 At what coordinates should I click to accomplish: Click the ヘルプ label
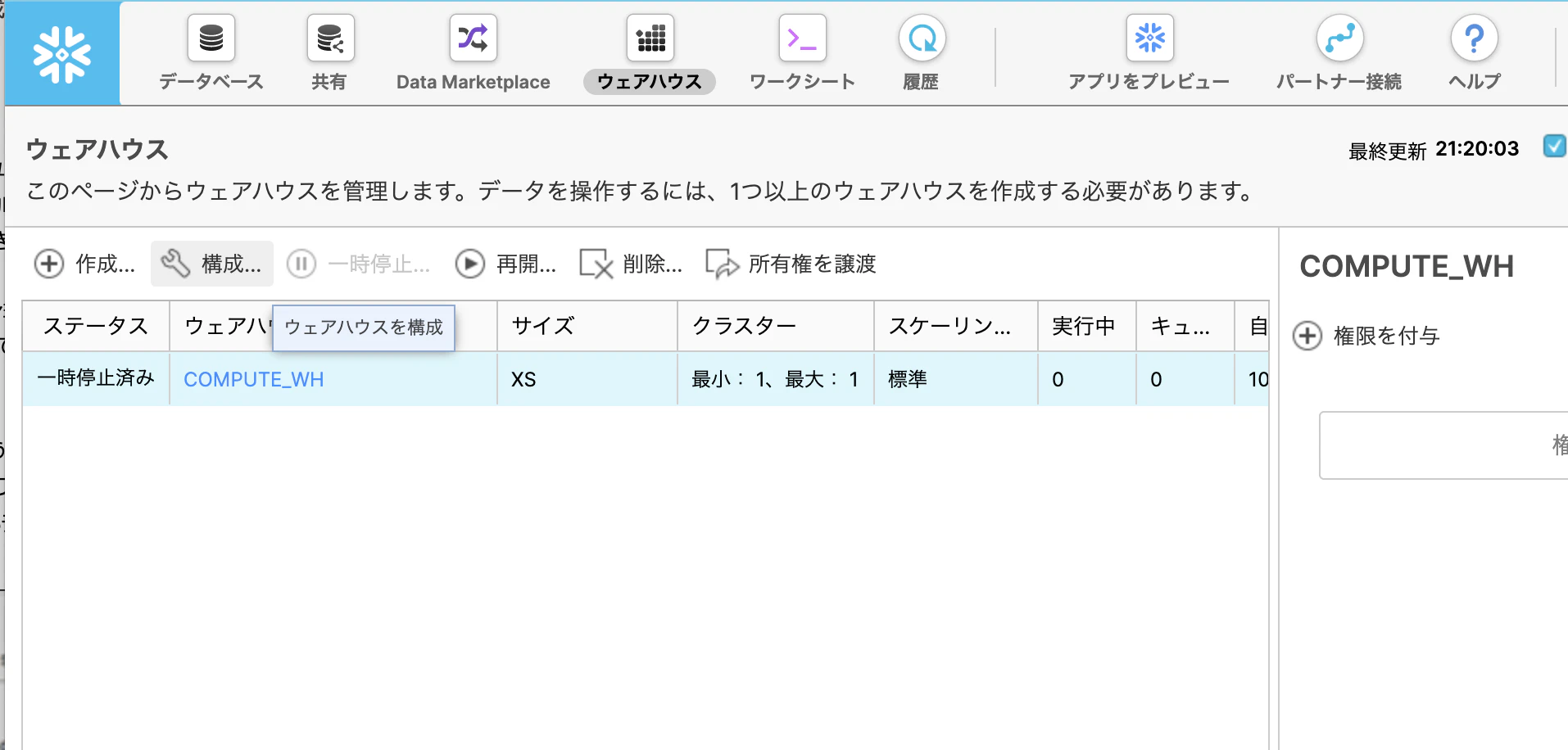point(1475,82)
